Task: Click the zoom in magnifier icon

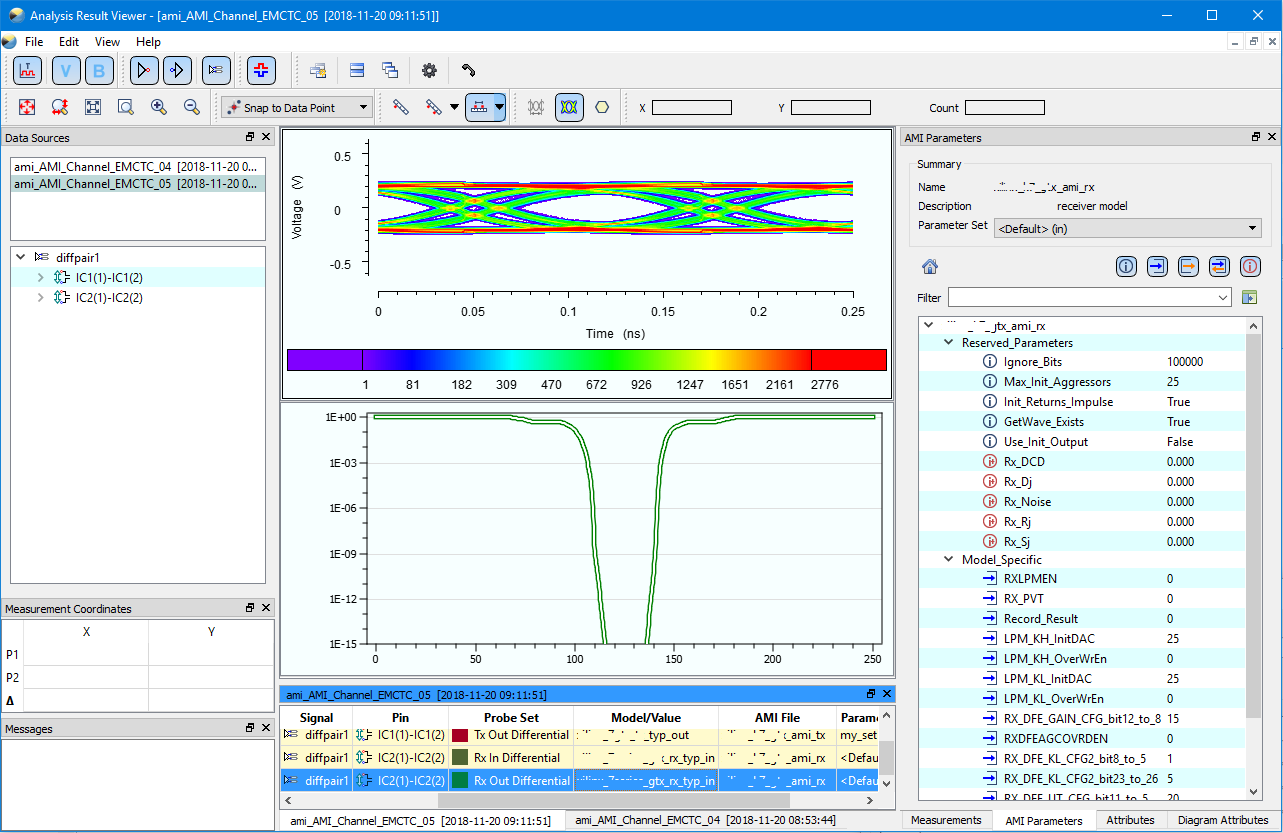Action: point(158,107)
